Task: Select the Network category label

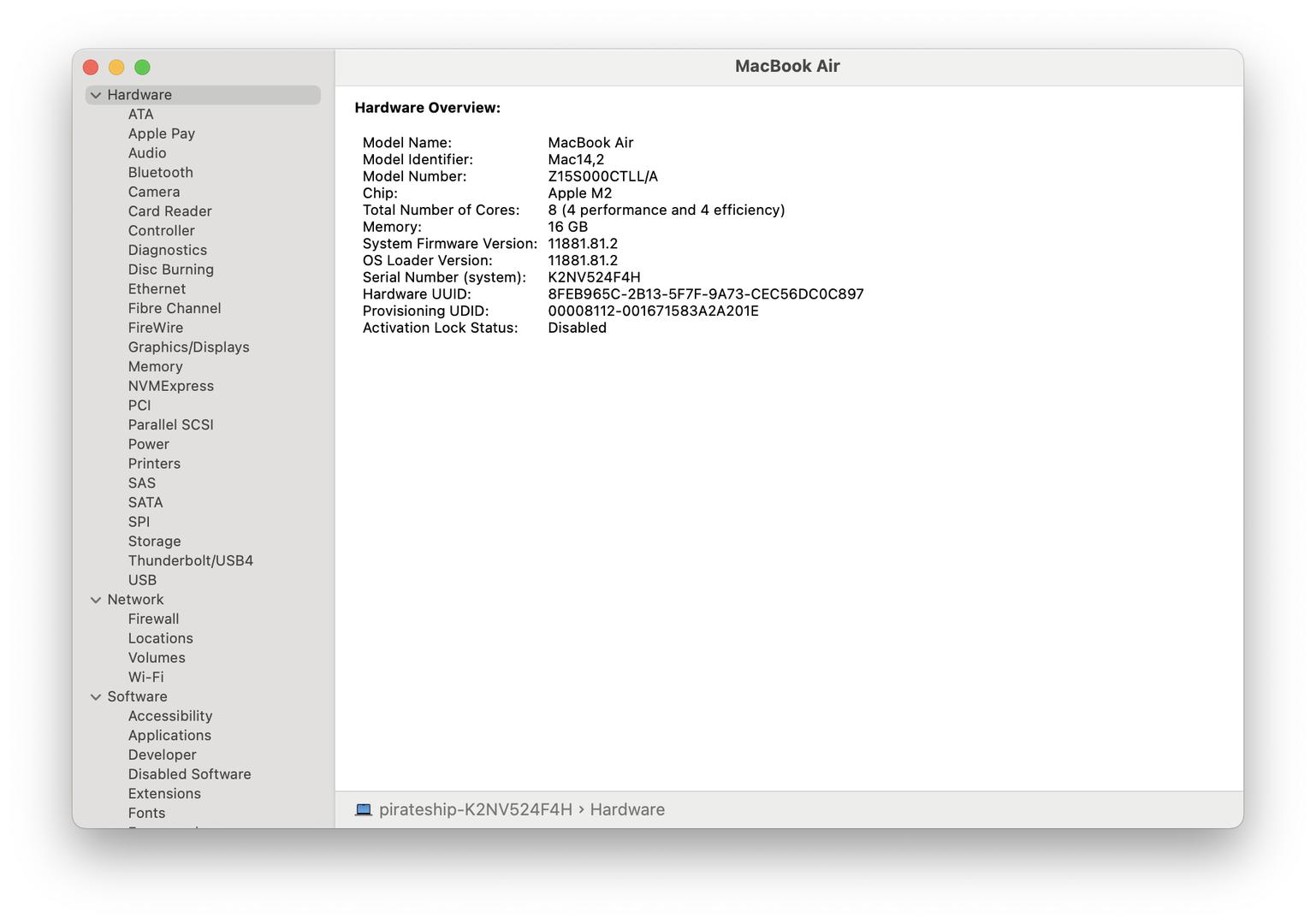Action: click(x=135, y=600)
